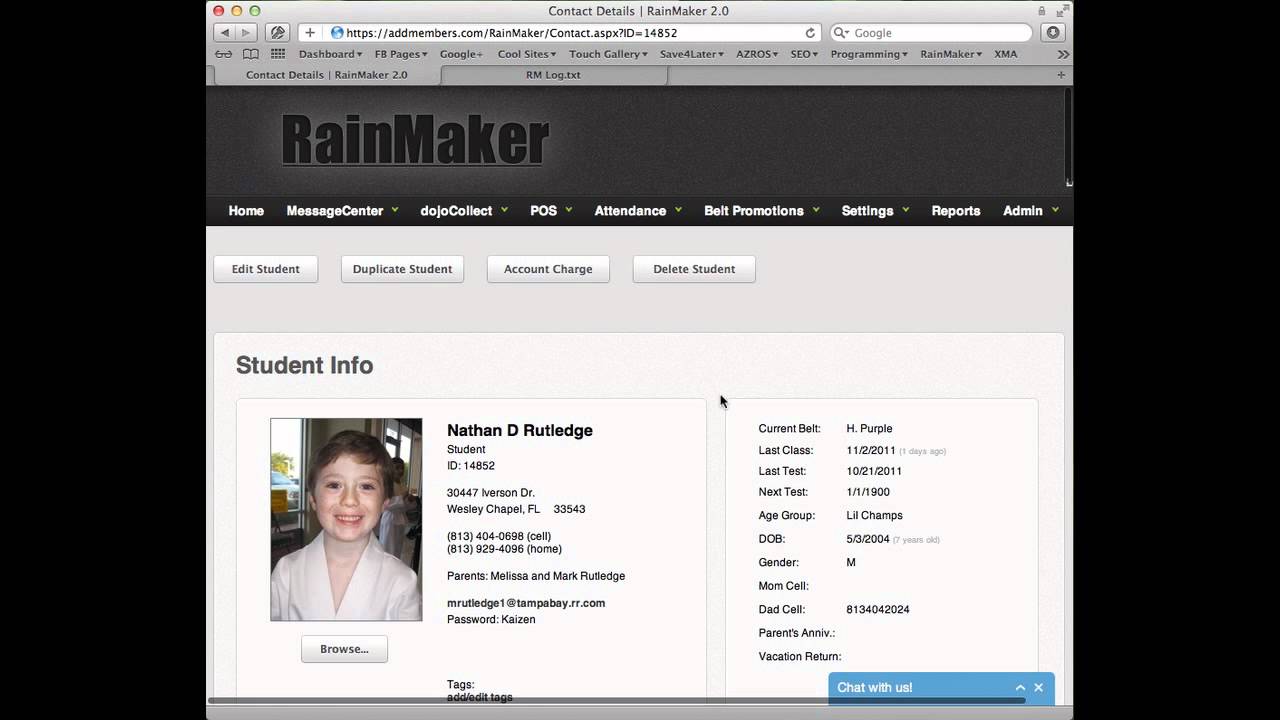Open the dojoCollect menu
Image resolution: width=1280 pixels, height=720 pixels.
click(464, 211)
